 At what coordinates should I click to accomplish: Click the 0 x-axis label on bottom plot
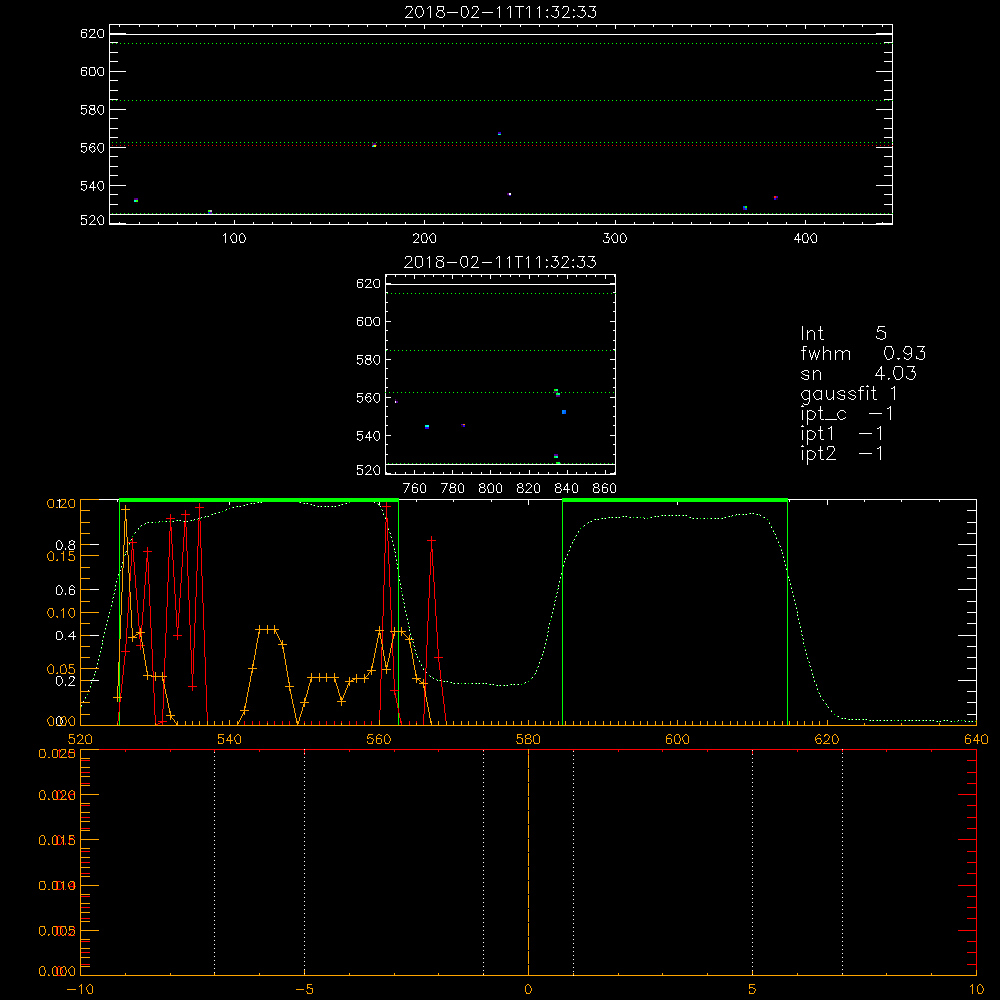point(528,990)
